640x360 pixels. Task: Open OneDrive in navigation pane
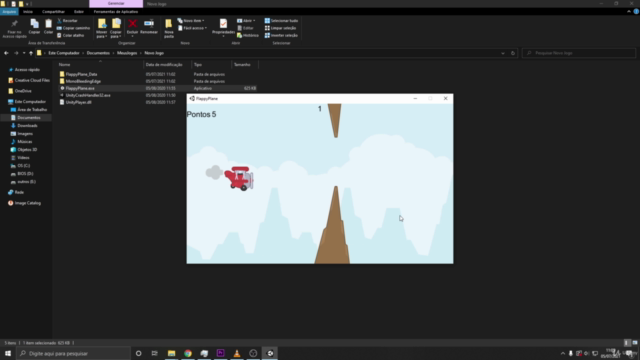23,91
